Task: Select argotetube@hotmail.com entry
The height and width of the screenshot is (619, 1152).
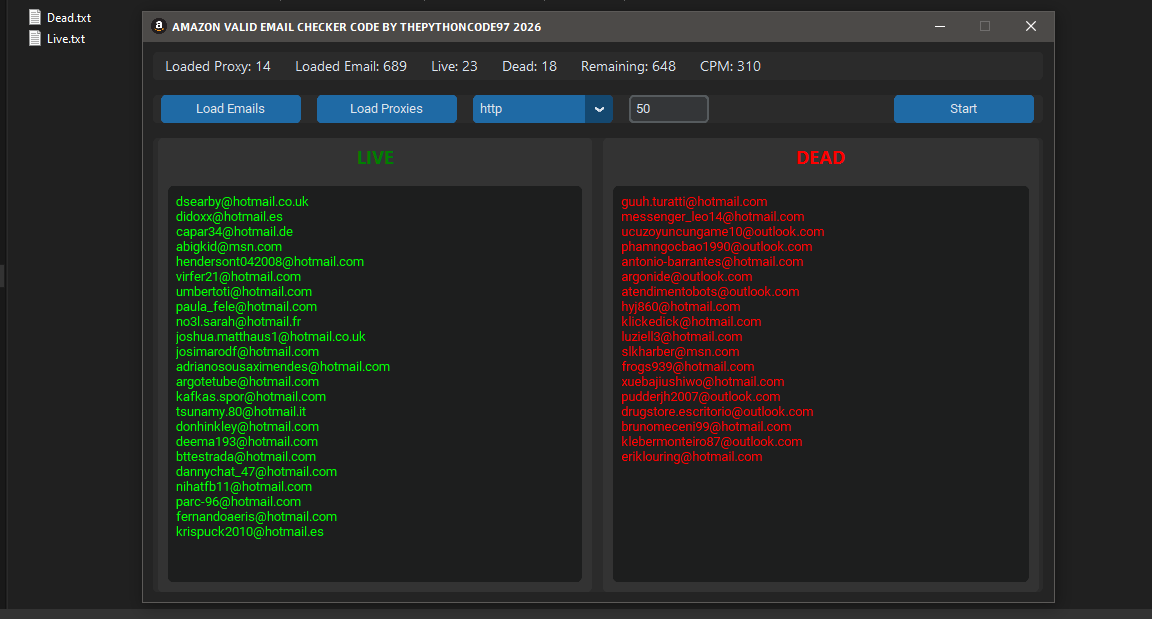Action: [x=247, y=382]
